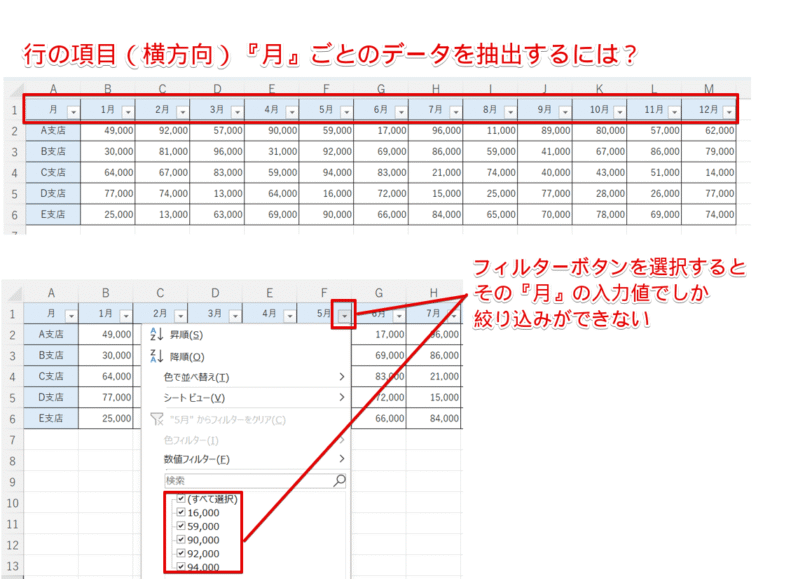
Task: Click E支店 cell in lower sheet
Action: pyautogui.click(x=51, y=418)
